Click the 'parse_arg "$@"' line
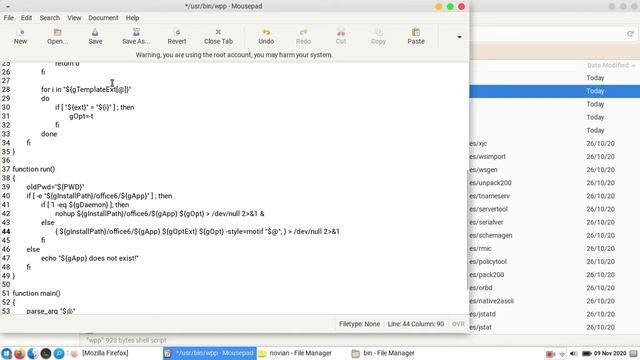 coord(51,311)
